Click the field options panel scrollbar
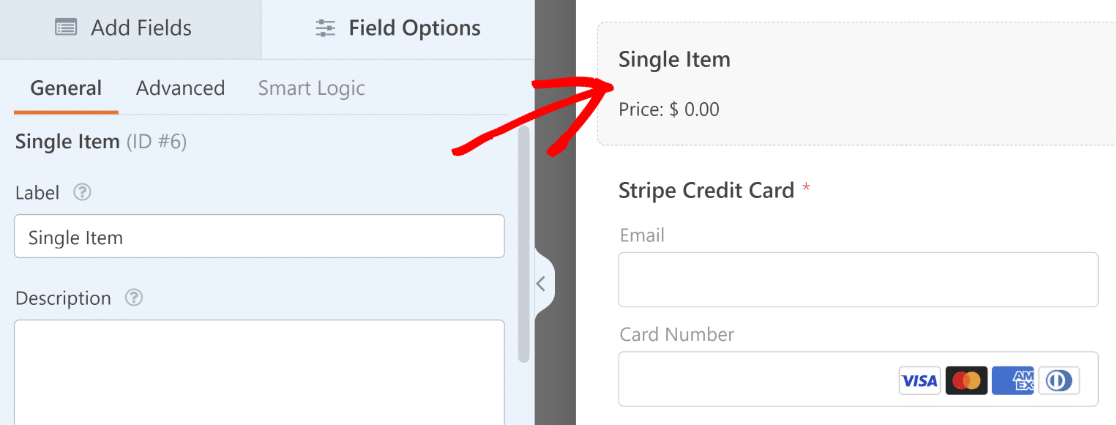The width and height of the screenshot is (1116, 425). [524, 243]
